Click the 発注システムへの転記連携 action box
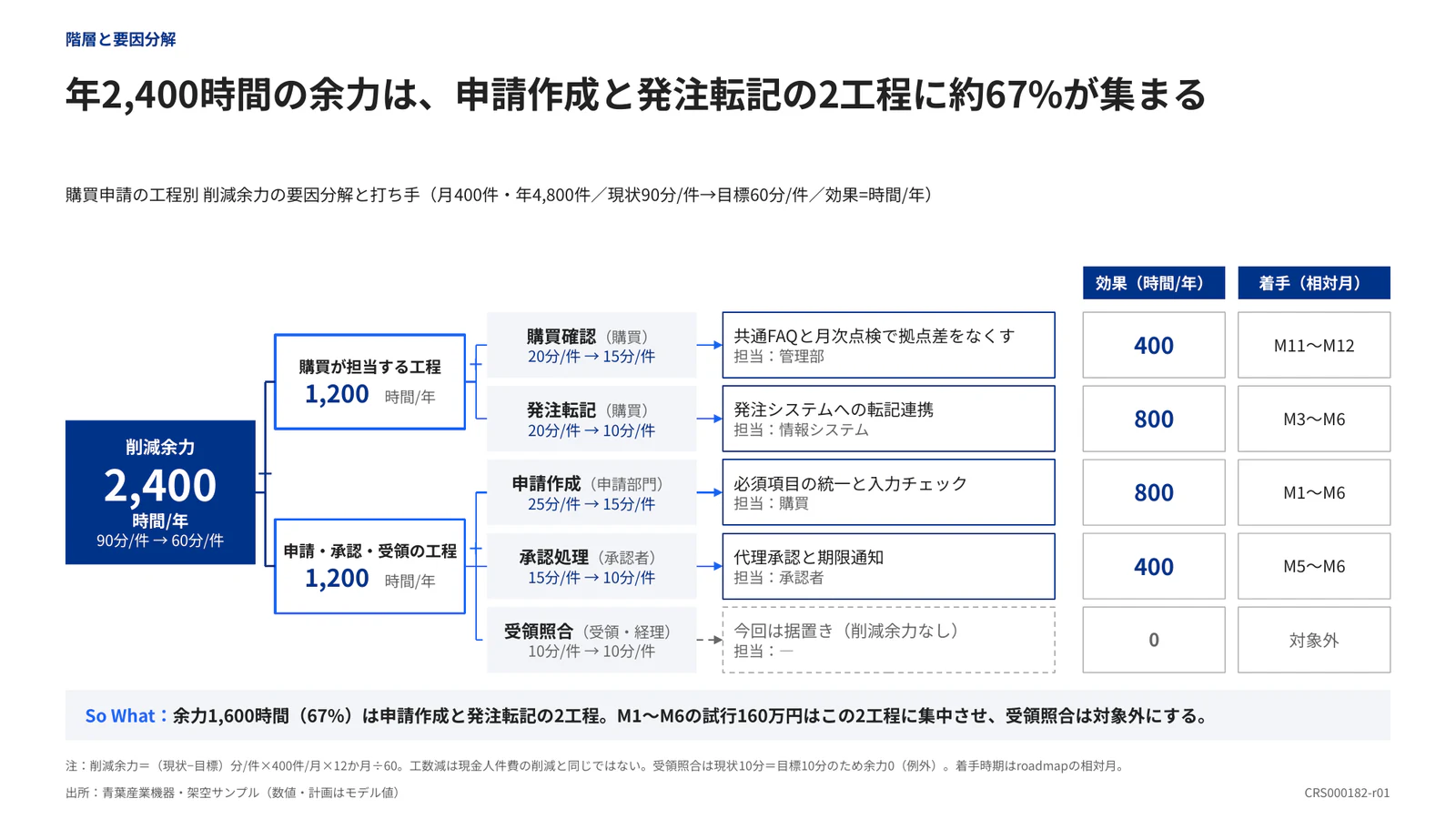 coord(888,419)
